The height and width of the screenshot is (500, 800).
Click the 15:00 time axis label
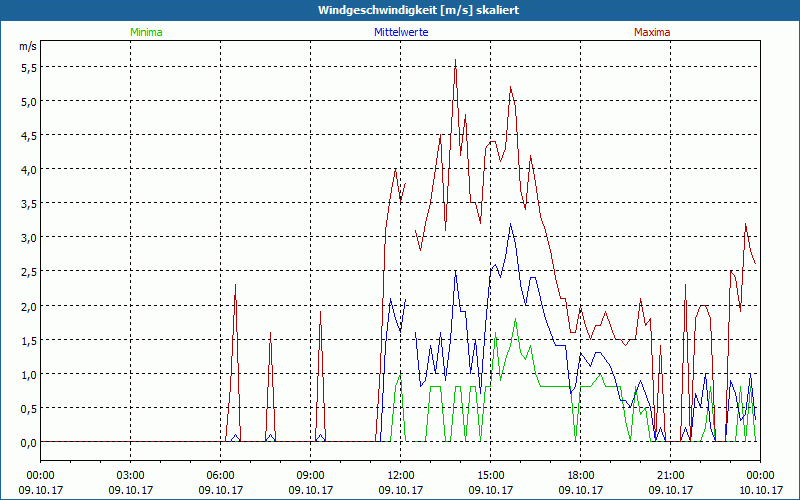[491, 476]
